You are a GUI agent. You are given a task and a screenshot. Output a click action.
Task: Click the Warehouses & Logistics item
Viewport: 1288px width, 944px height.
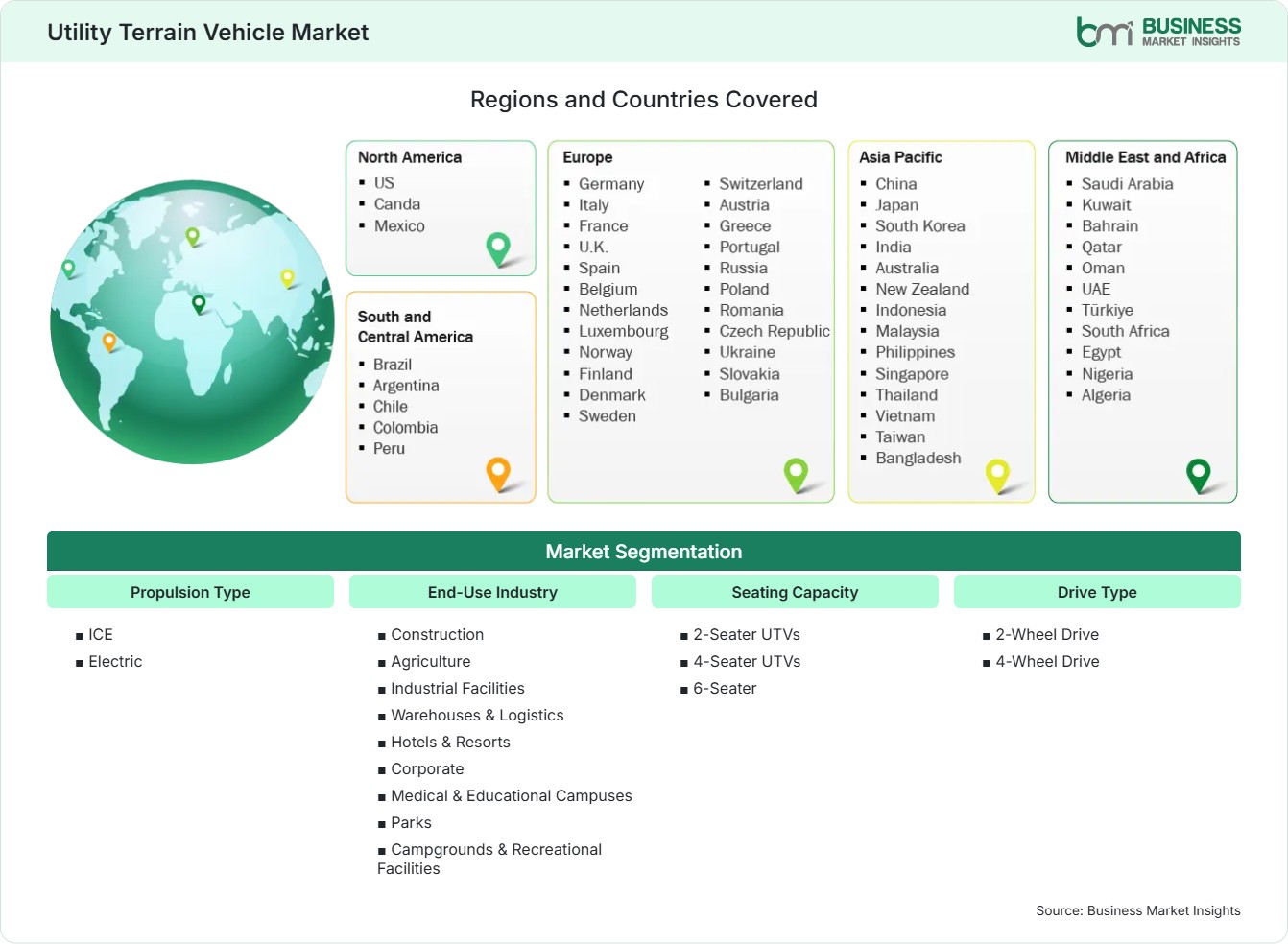(477, 716)
